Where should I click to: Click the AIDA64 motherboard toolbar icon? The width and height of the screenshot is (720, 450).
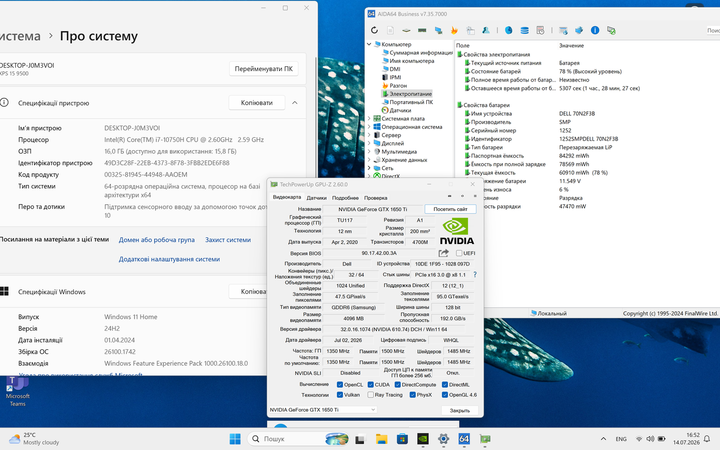pyautogui.click(x=406, y=30)
